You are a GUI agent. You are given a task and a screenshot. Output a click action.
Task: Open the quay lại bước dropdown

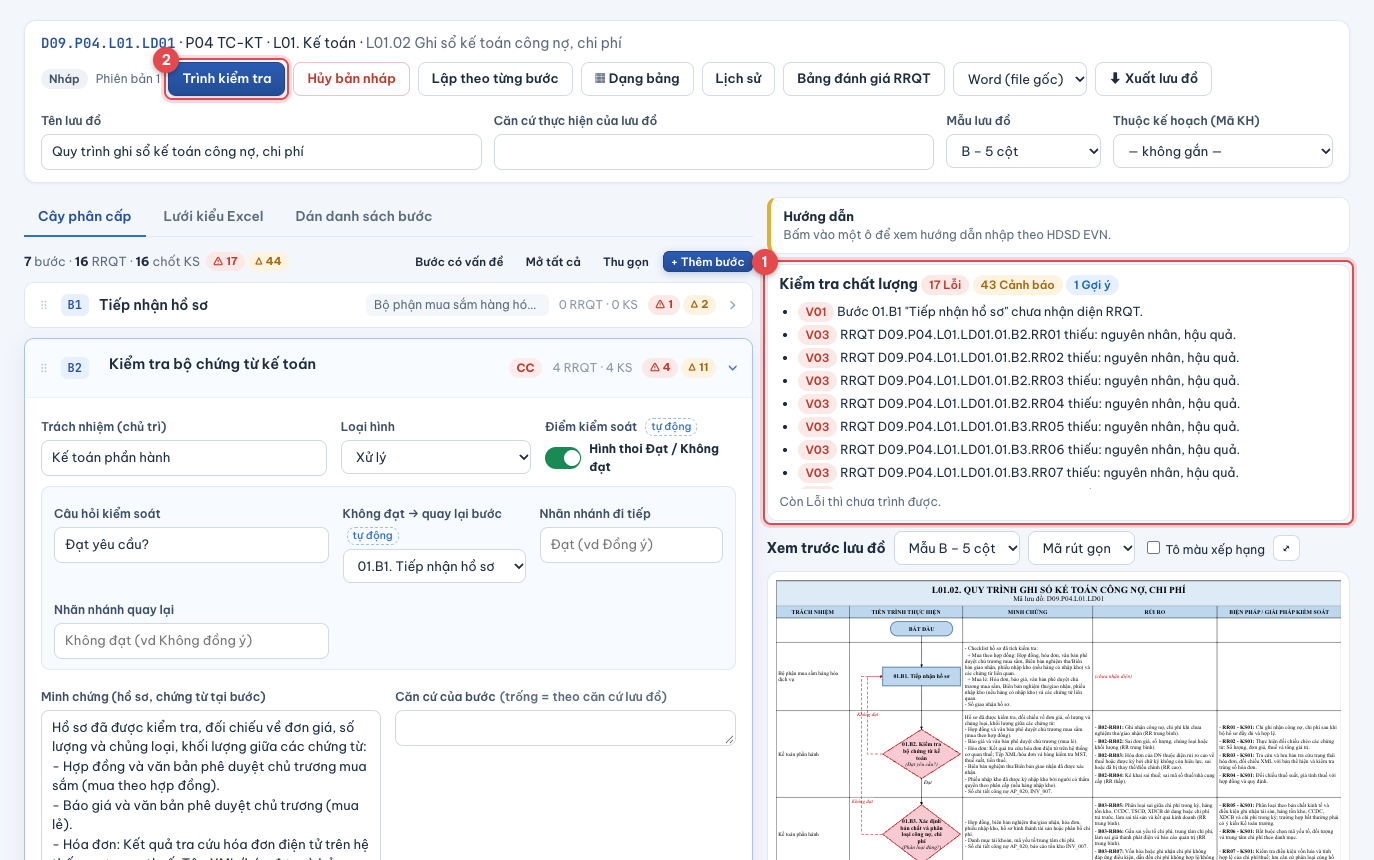(435, 566)
